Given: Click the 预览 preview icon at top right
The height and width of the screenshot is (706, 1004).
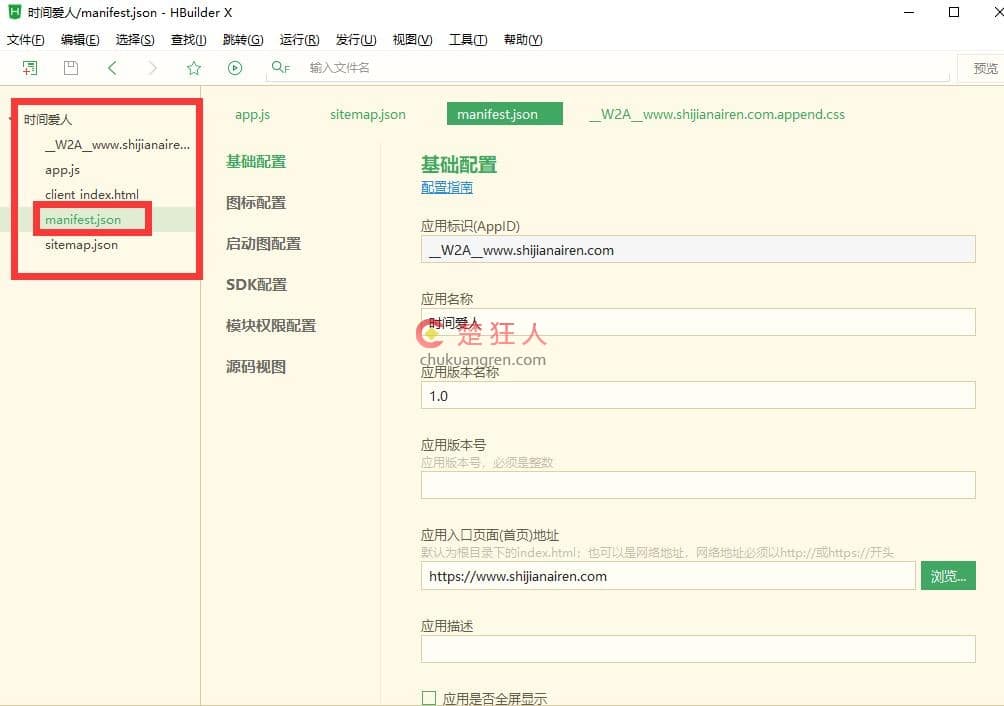Looking at the screenshot, I should point(983,68).
